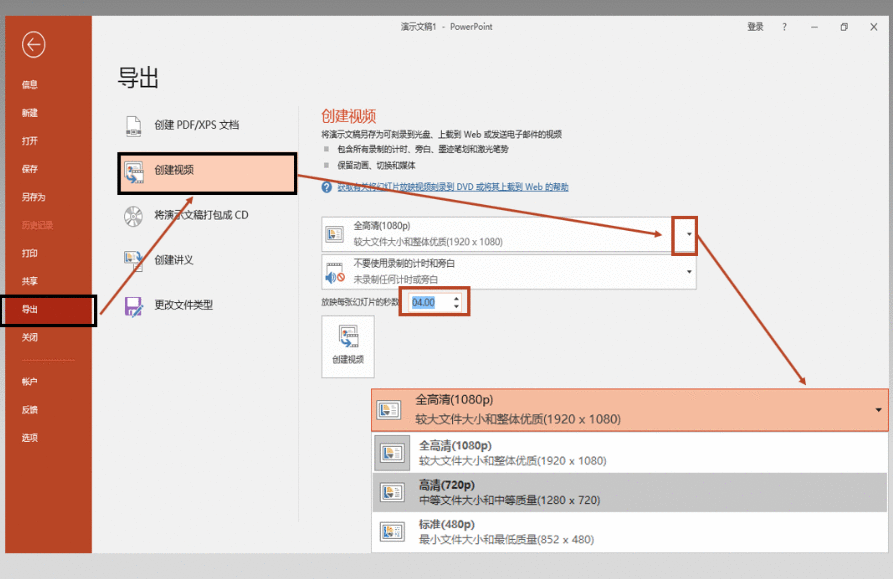Open Help via the question mark icon
The height and width of the screenshot is (579, 893).
(783, 27)
